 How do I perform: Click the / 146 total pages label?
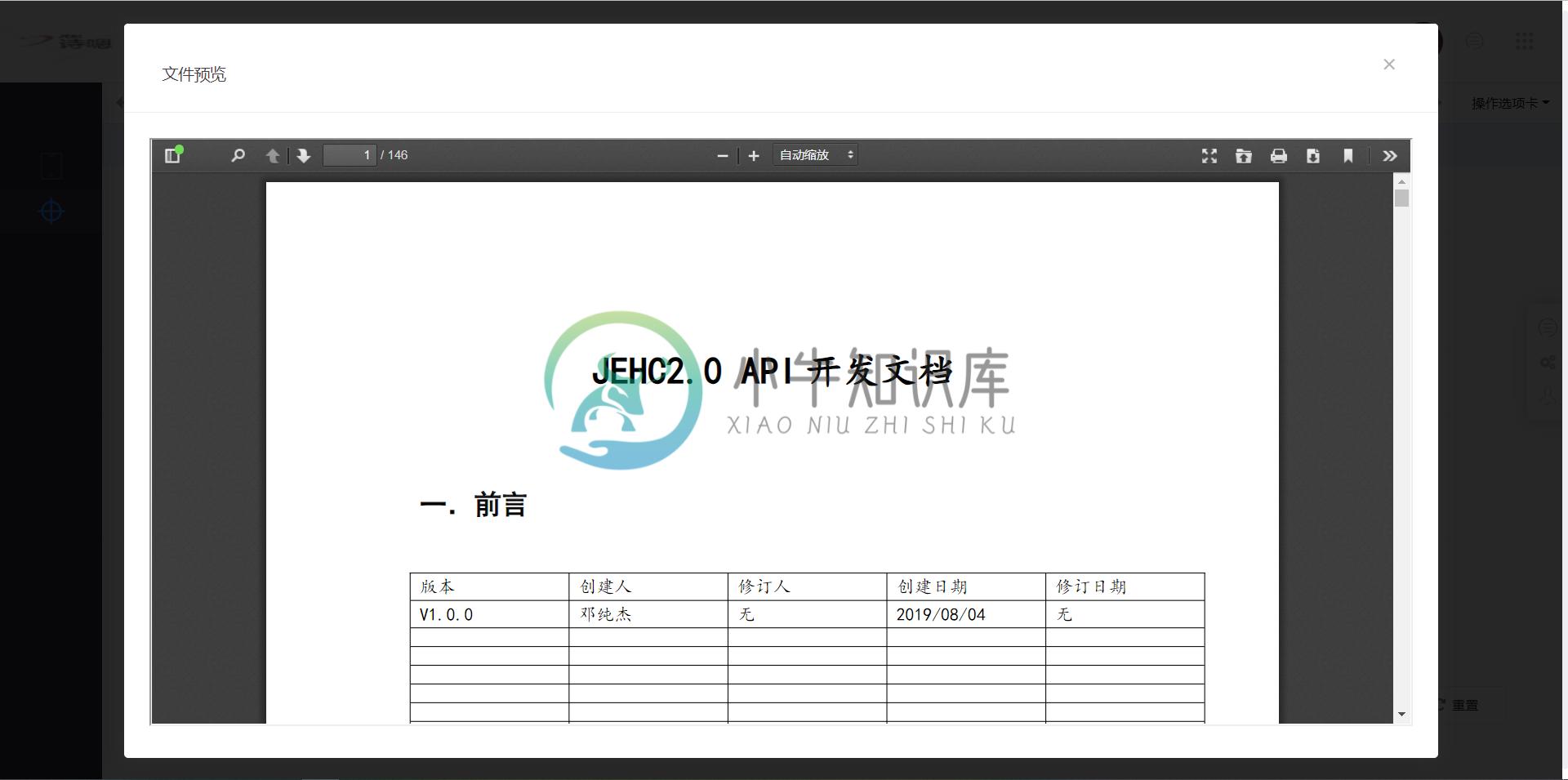pyautogui.click(x=394, y=155)
